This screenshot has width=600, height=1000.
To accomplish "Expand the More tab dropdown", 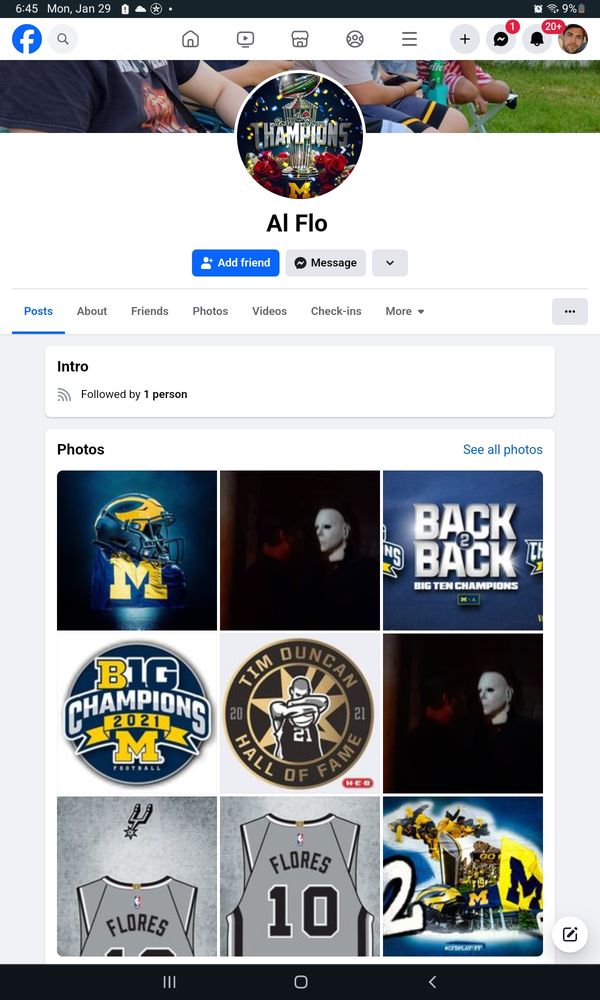I will [x=405, y=311].
